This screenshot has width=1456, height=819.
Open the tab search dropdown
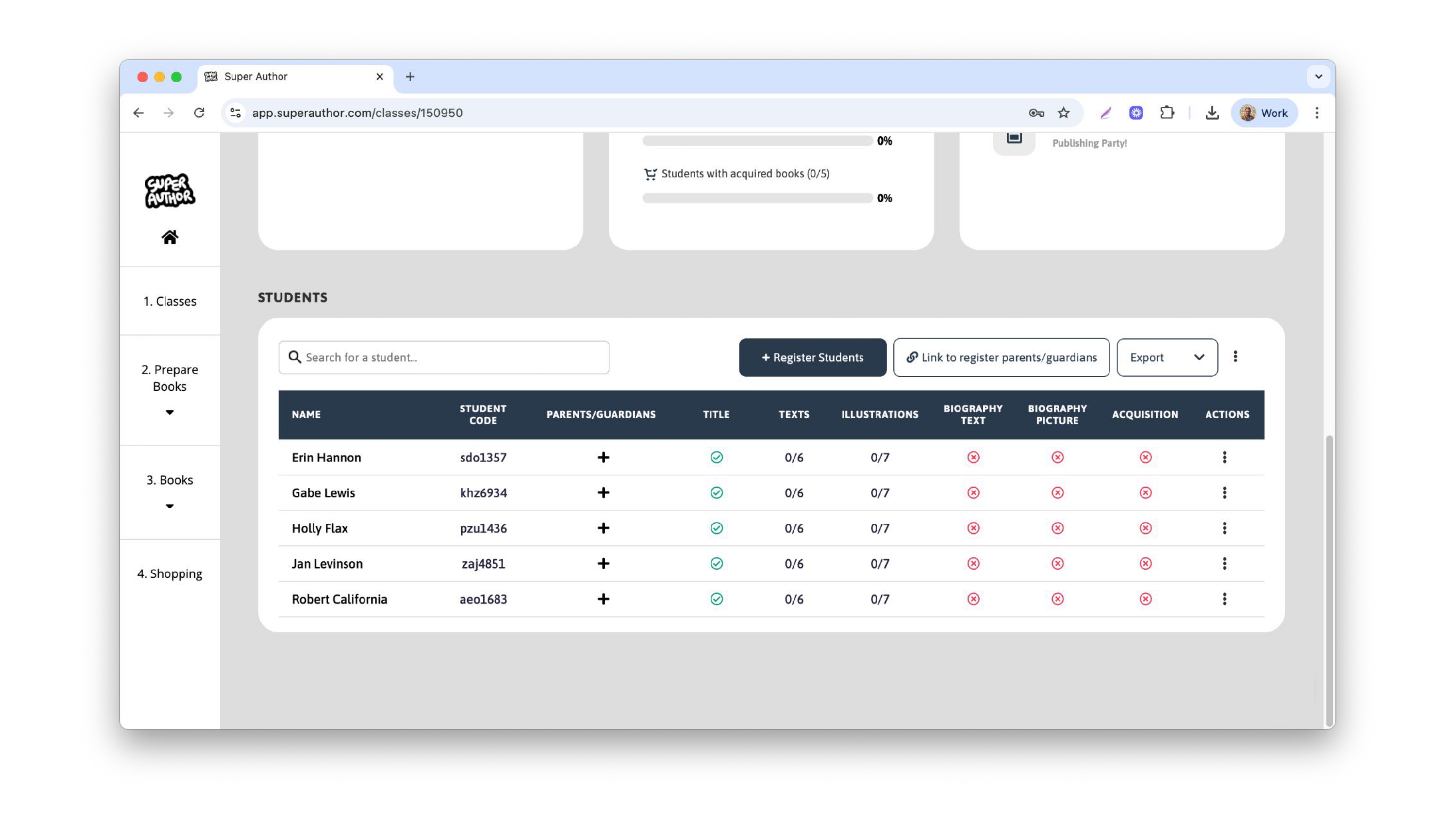click(1318, 76)
